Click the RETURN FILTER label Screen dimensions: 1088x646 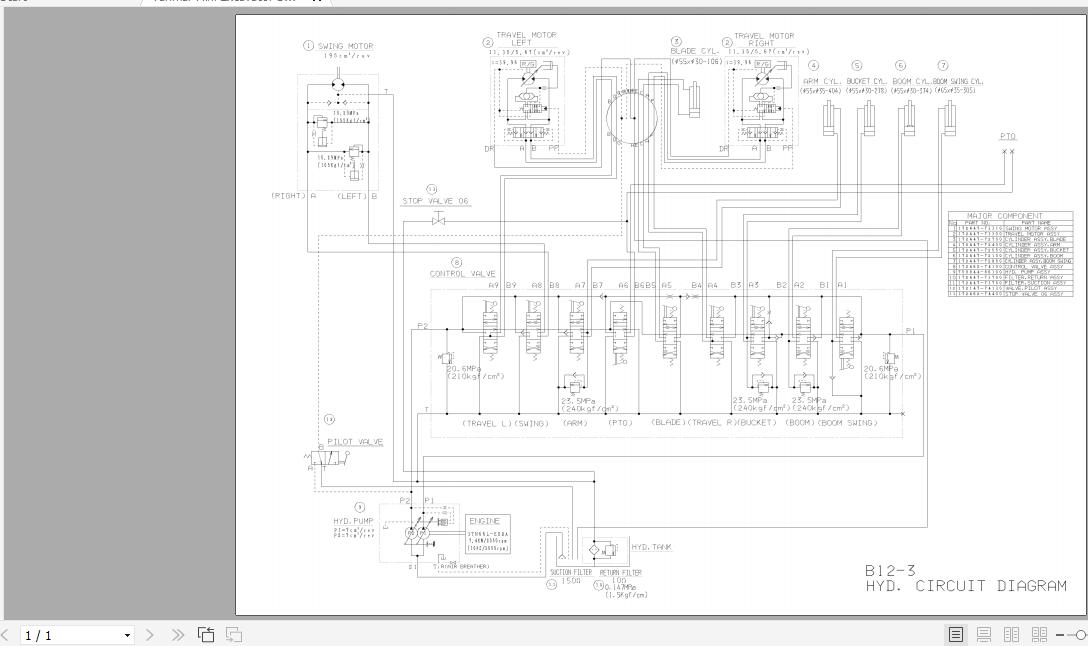tap(620, 572)
